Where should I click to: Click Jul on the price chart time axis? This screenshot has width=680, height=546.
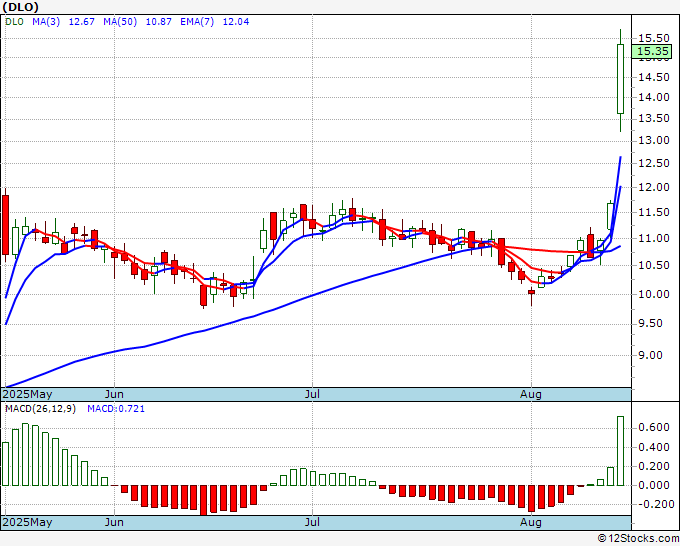[x=312, y=394]
